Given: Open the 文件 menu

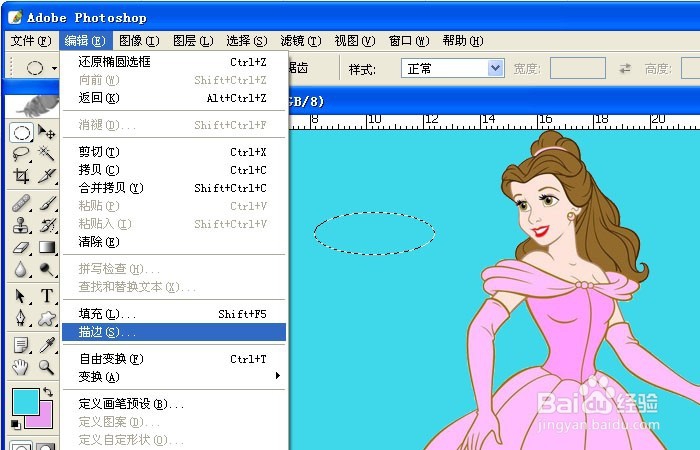Looking at the screenshot, I should (x=31, y=41).
